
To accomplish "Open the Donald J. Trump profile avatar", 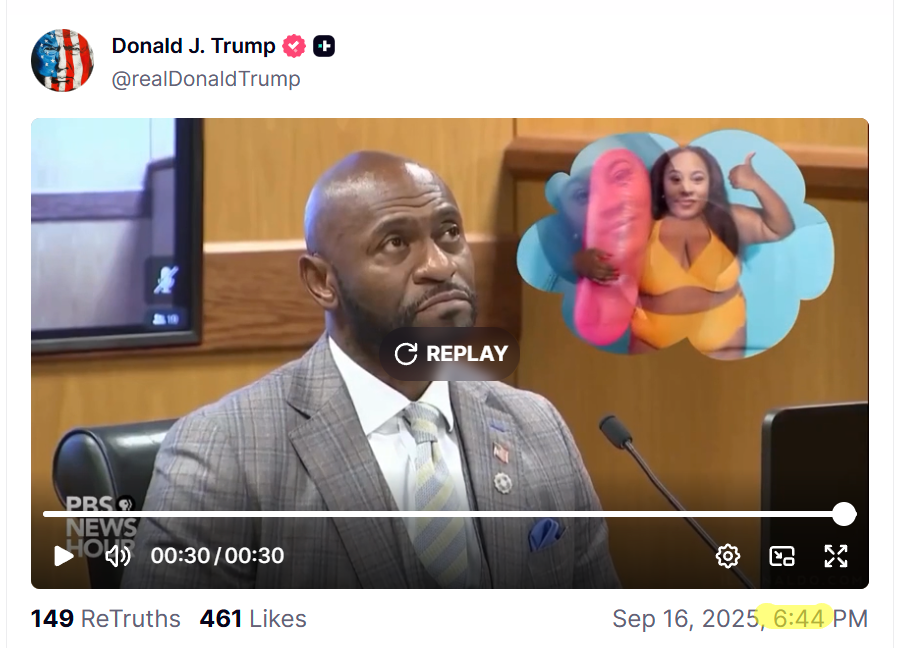I will 62,61.
